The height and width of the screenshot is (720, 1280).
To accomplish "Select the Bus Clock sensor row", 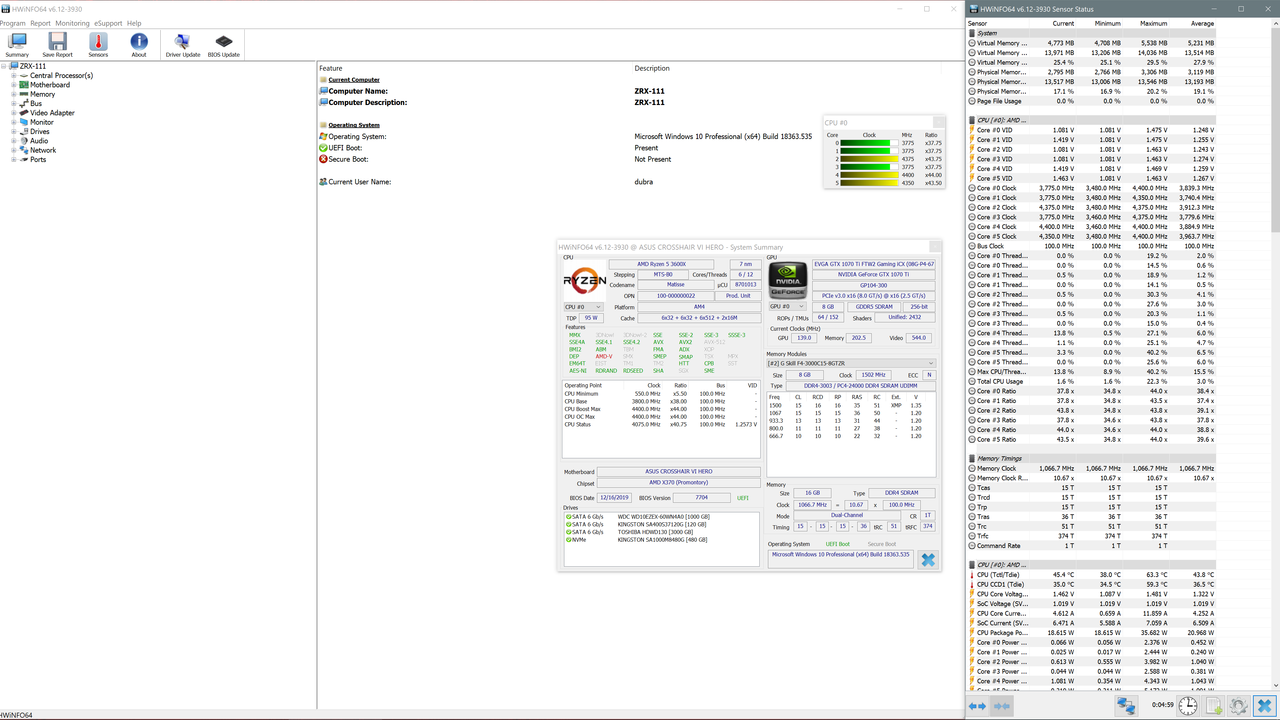I will point(1092,246).
